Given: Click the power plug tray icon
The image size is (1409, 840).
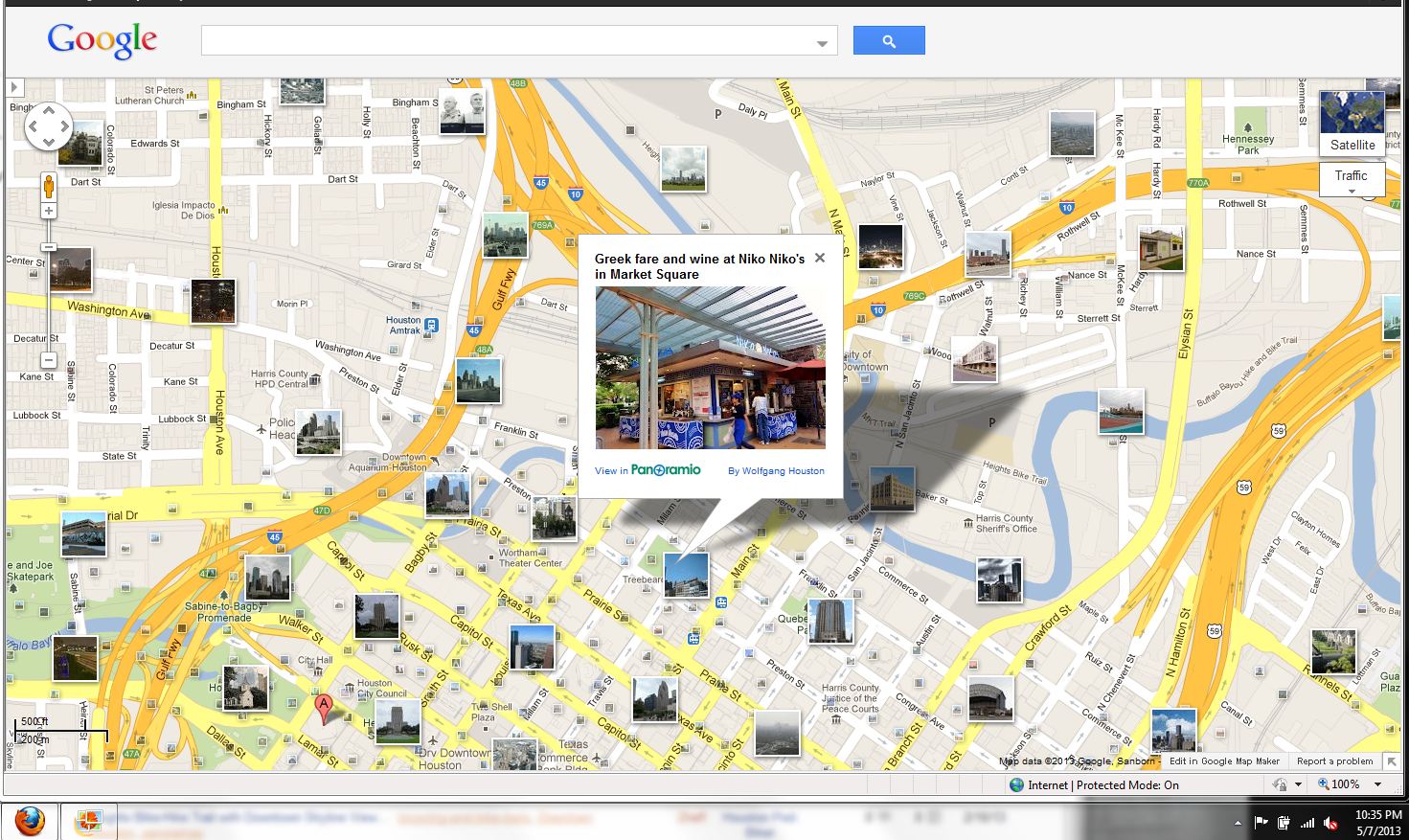Looking at the screenshot, I should (x=1284, y=822).
